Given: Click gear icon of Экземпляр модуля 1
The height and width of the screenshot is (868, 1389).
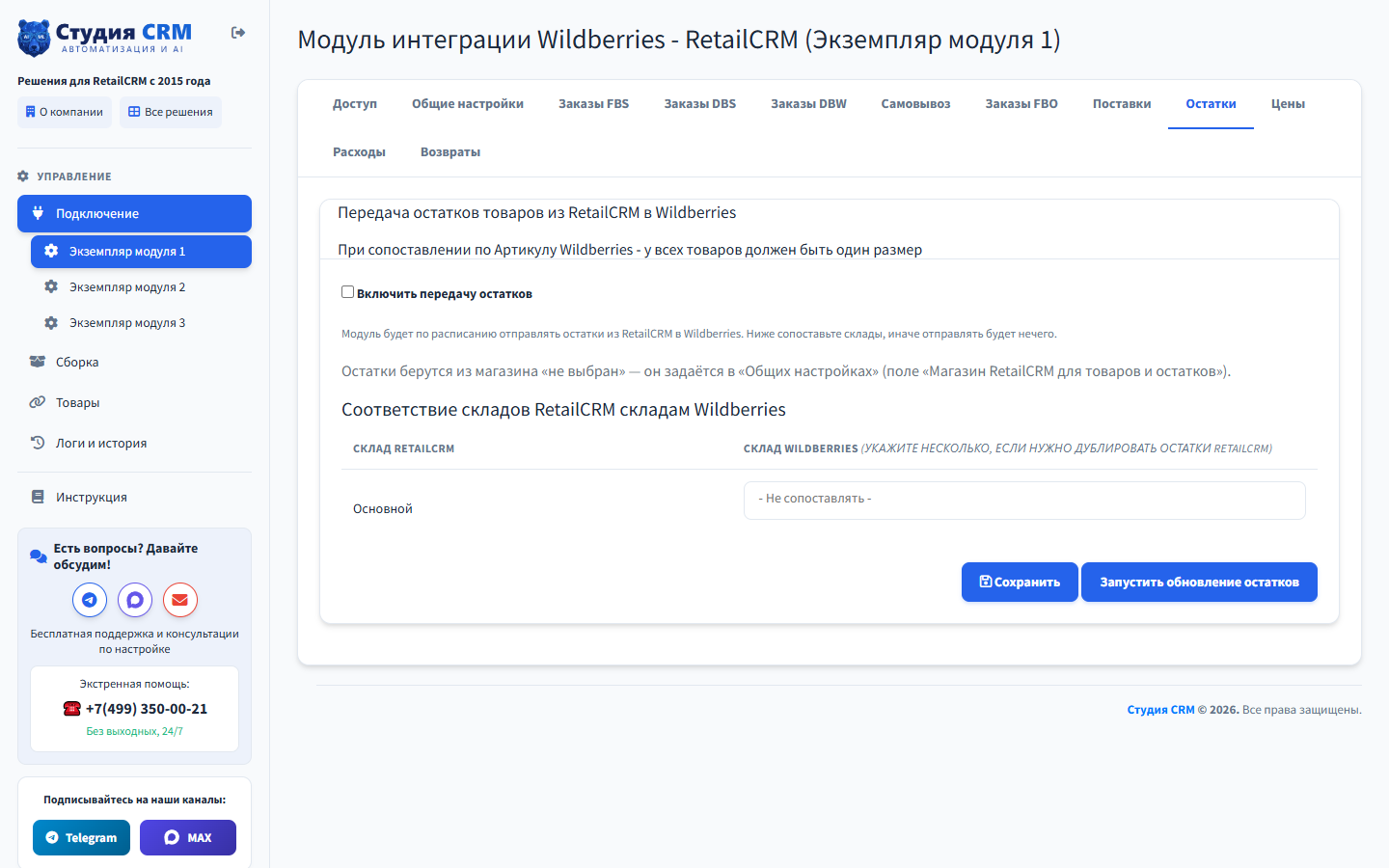Looking at the screenshot, I should pos(51,251).
